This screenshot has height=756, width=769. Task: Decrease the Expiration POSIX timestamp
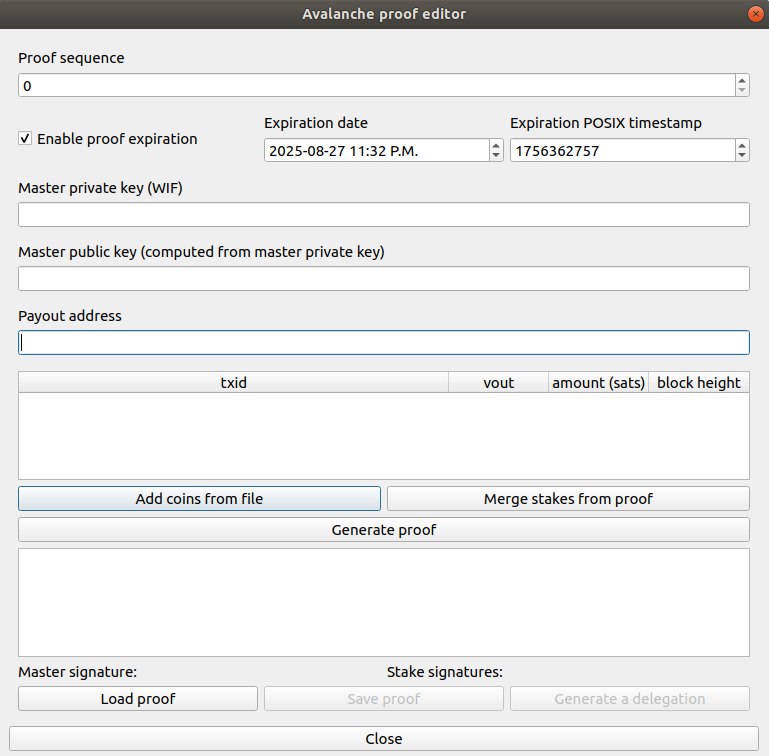741,155
